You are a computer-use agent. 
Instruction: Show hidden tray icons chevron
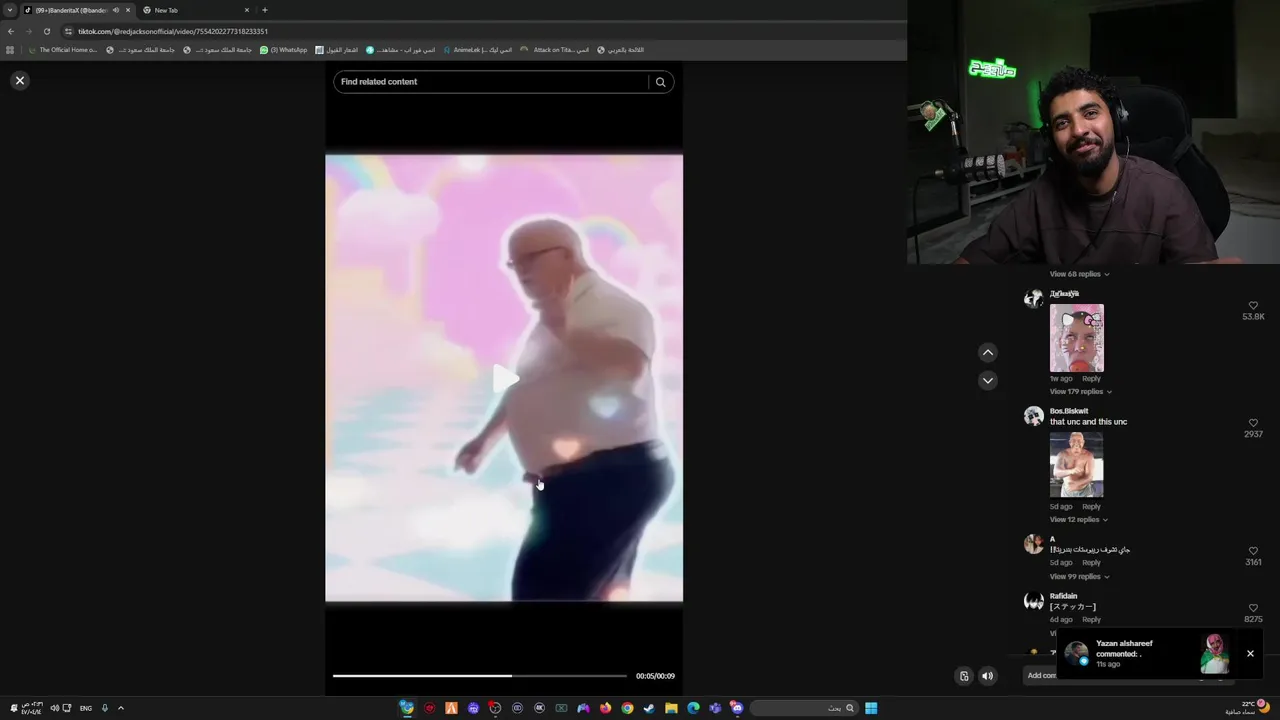point(121,708)
